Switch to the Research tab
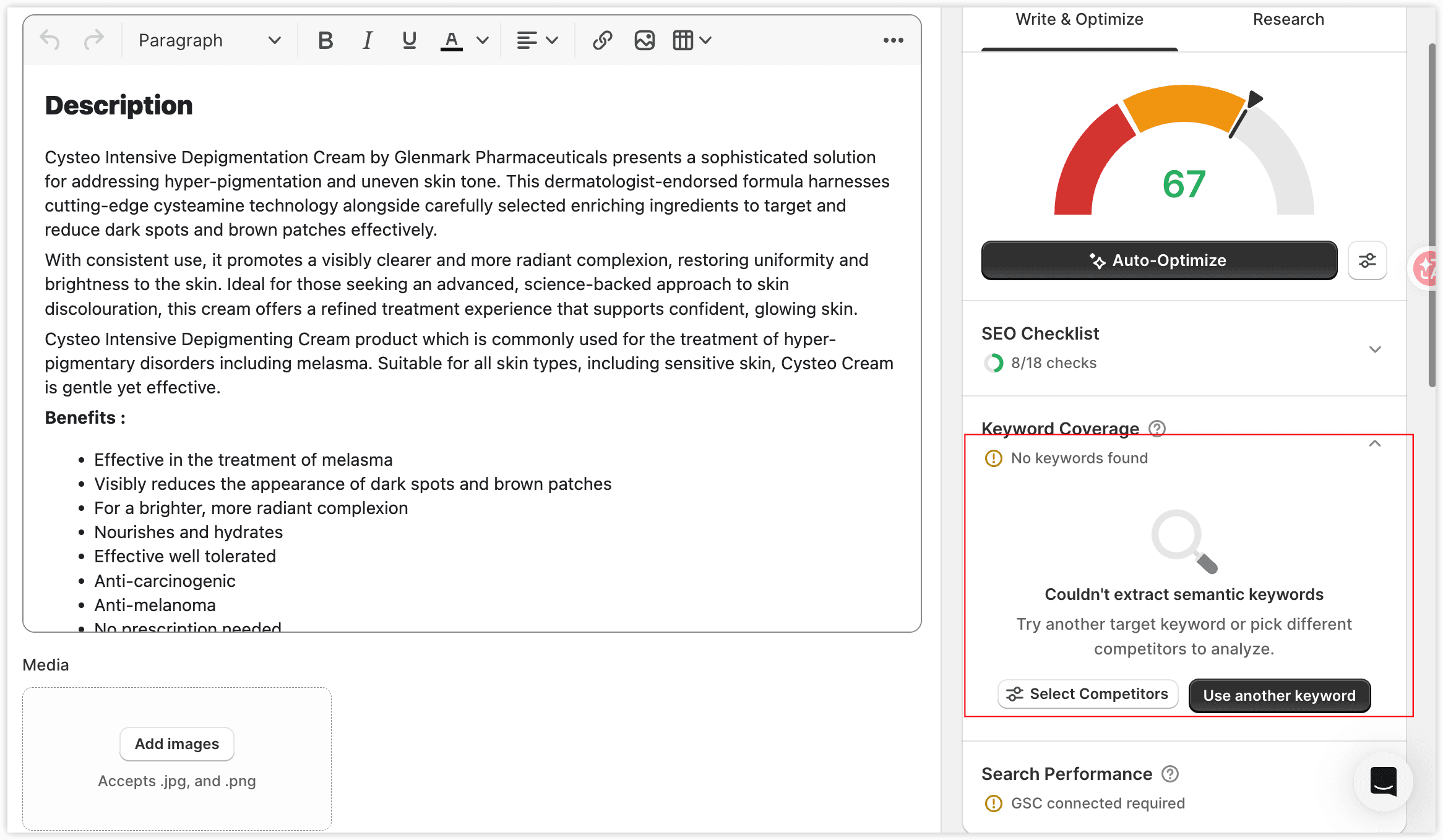The width and height of the screenshot is (1443, 840). (x=1288, y=19)
